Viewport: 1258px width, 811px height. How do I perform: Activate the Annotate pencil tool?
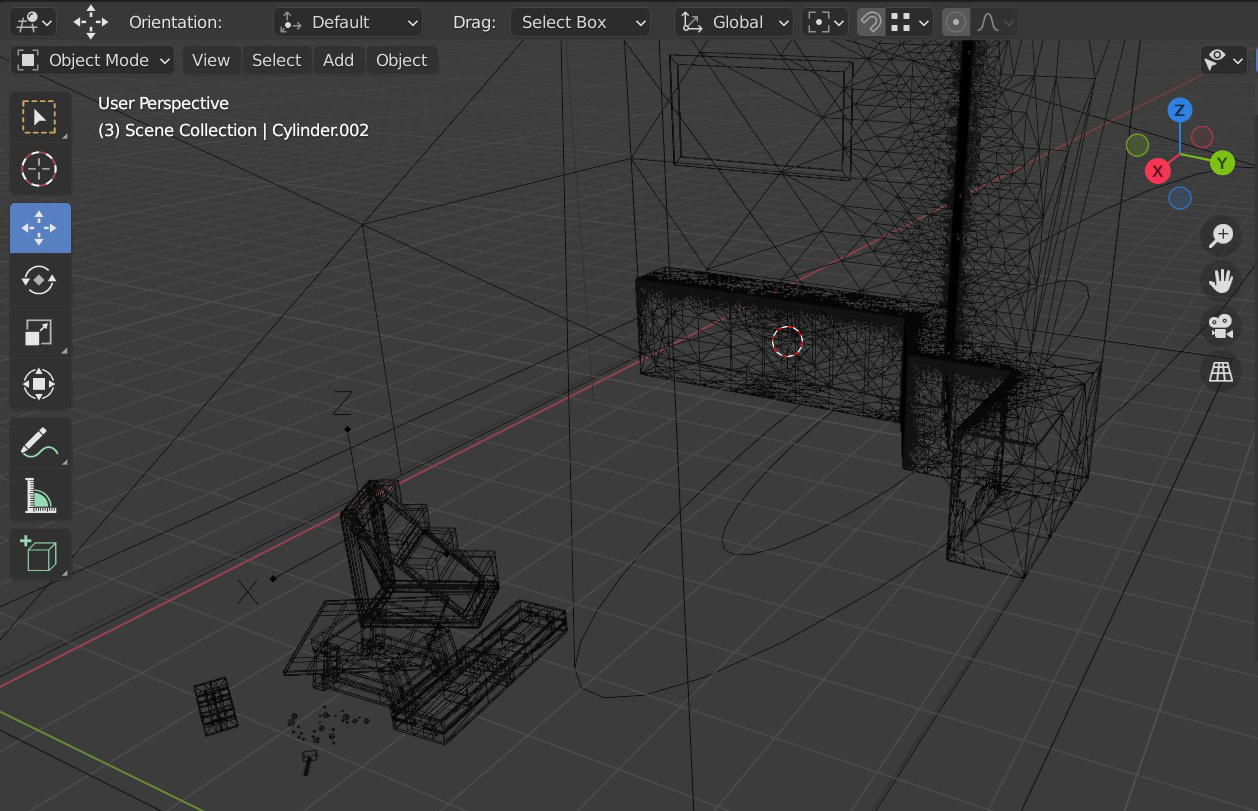click(x=40, y=443)
